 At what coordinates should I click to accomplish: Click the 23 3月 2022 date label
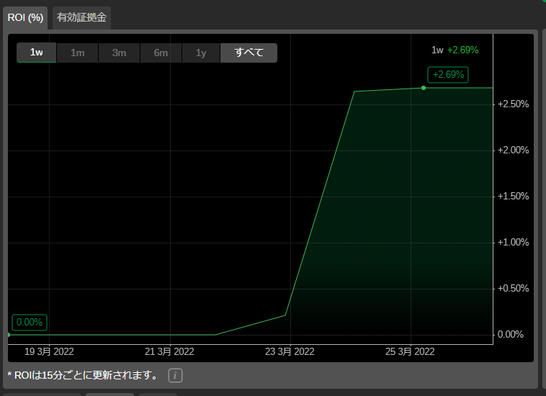point(290,352)
